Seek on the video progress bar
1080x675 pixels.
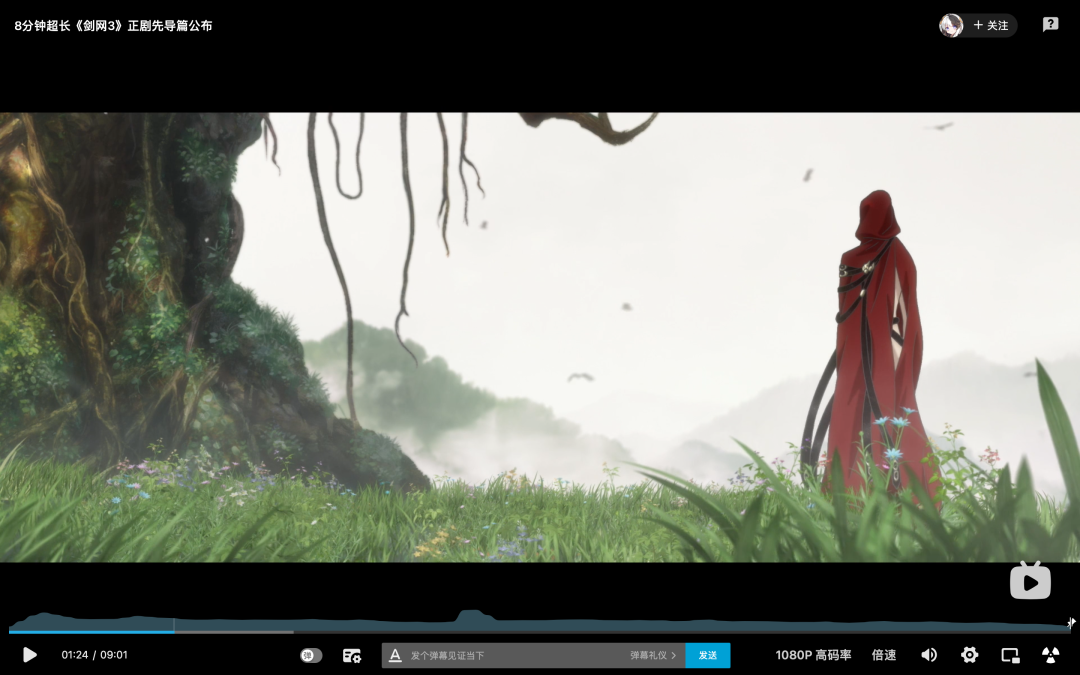click(x=539, y=631)
